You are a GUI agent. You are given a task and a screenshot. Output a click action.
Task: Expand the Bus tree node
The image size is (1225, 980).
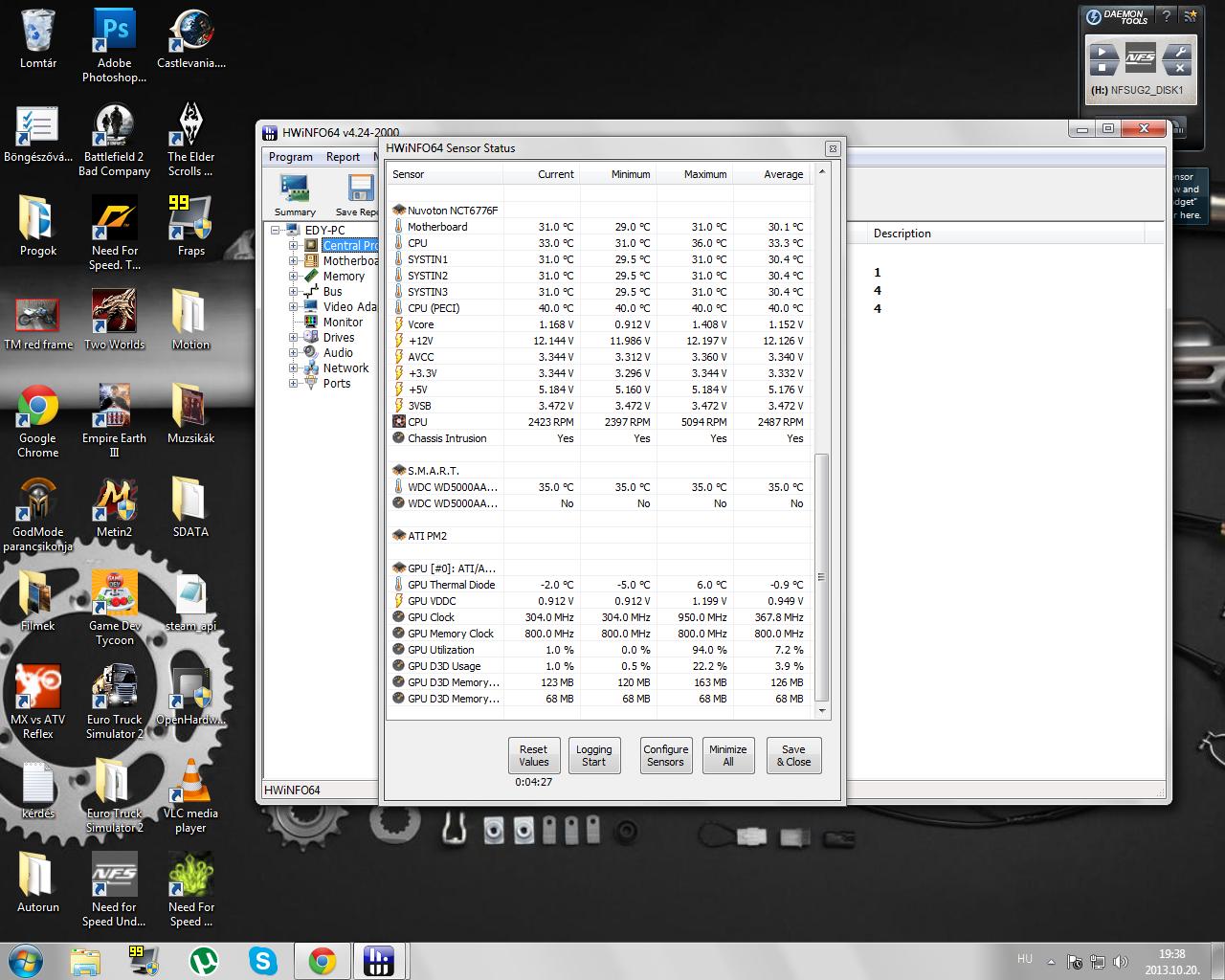pos(294,291)
